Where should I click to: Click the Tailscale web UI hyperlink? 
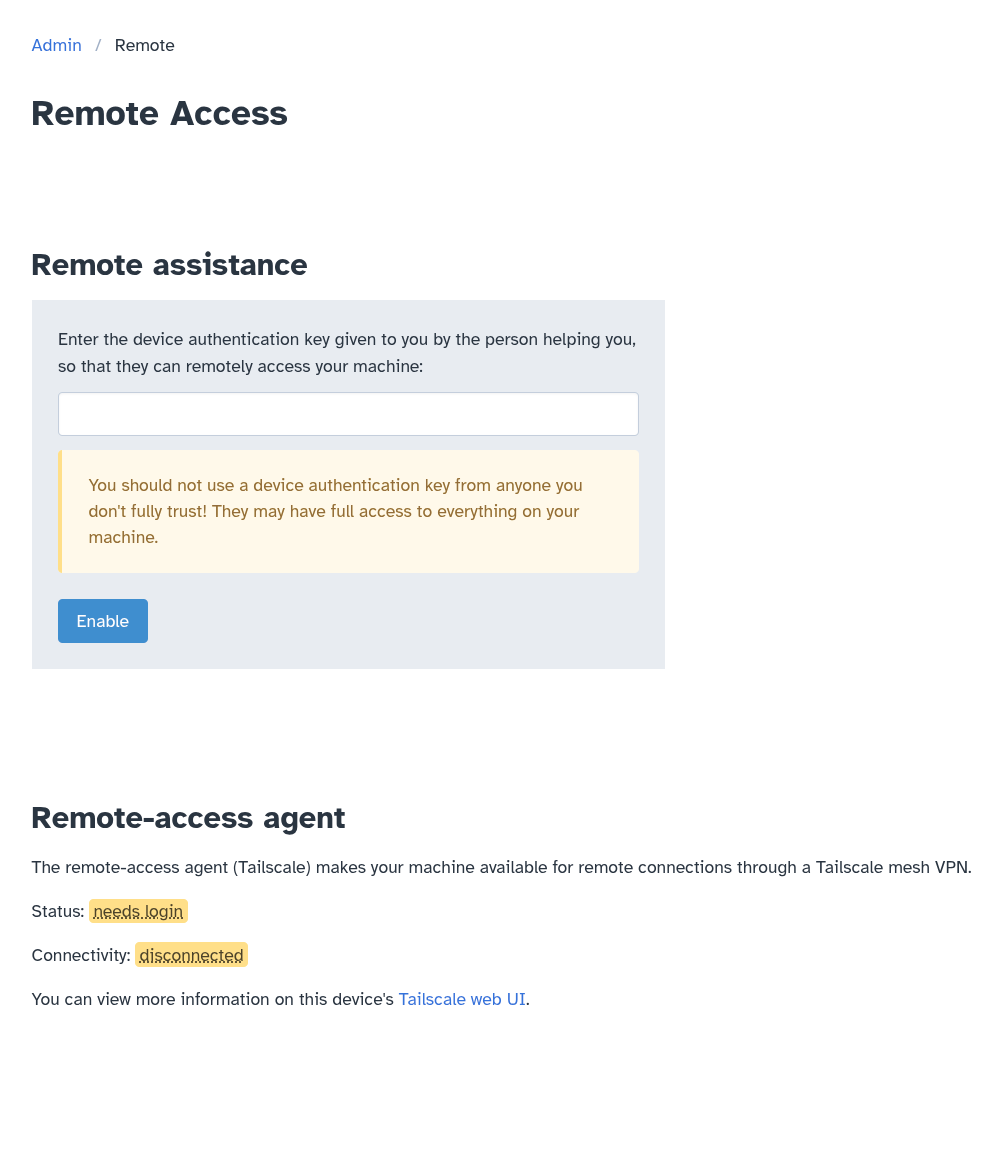pos(462,999)
